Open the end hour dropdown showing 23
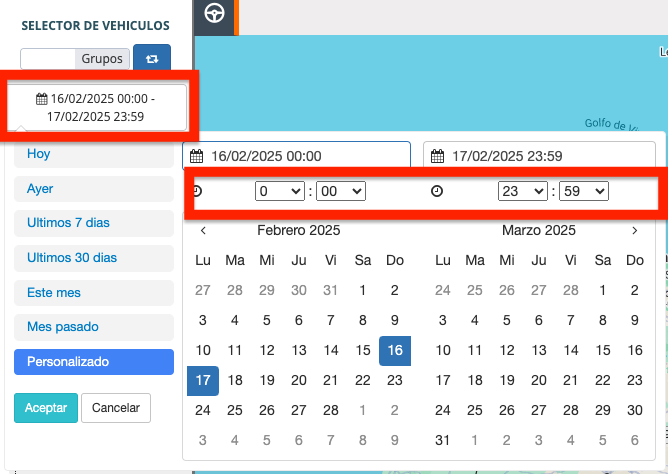Viewport: 668px width, 474px height. tap(522, 190)
